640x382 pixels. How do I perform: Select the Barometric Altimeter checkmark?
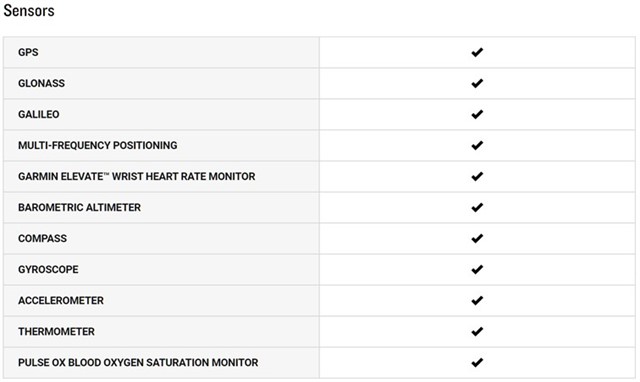tap(477, 207)
